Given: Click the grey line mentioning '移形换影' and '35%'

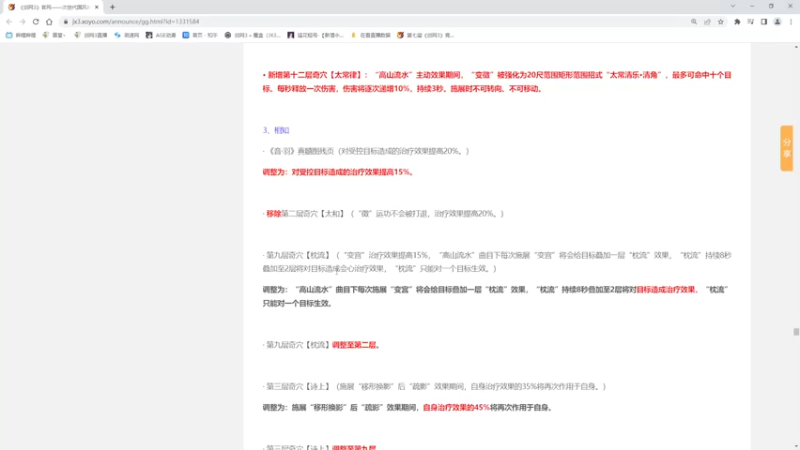Looking at the screenshot, I should tap(435, 386).
